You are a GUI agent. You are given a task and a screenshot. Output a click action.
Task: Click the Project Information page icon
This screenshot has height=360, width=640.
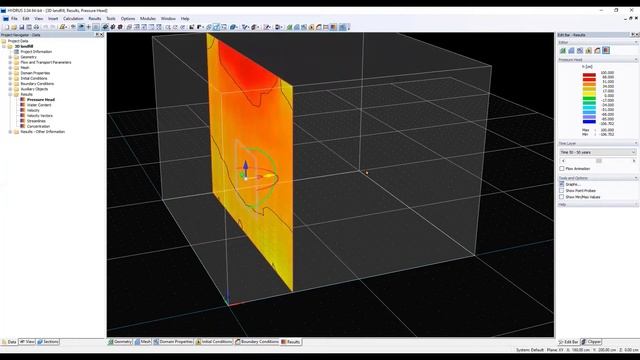[x=17, y=52]
